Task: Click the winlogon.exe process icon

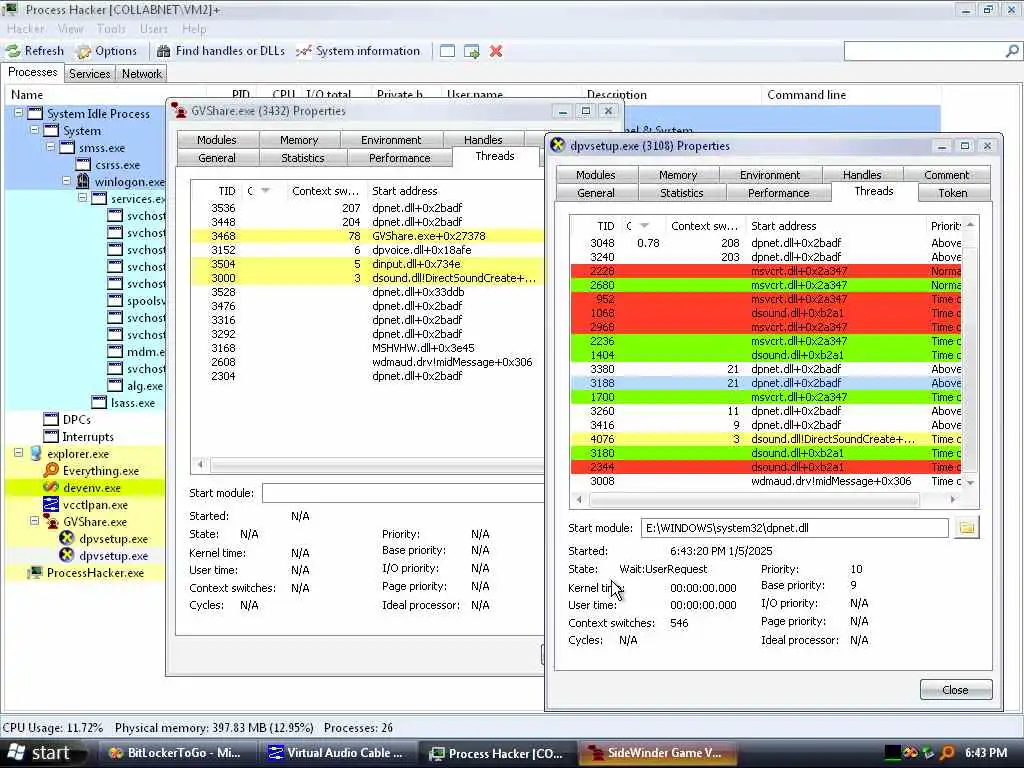Action: [x=83, y=182]
